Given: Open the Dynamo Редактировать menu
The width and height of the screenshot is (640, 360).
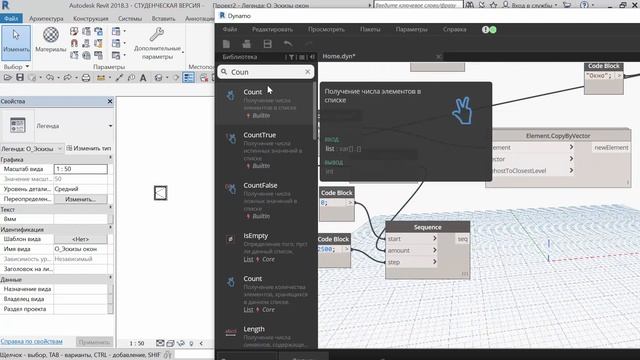Looking at the screenshot, I should click(272, 29).
